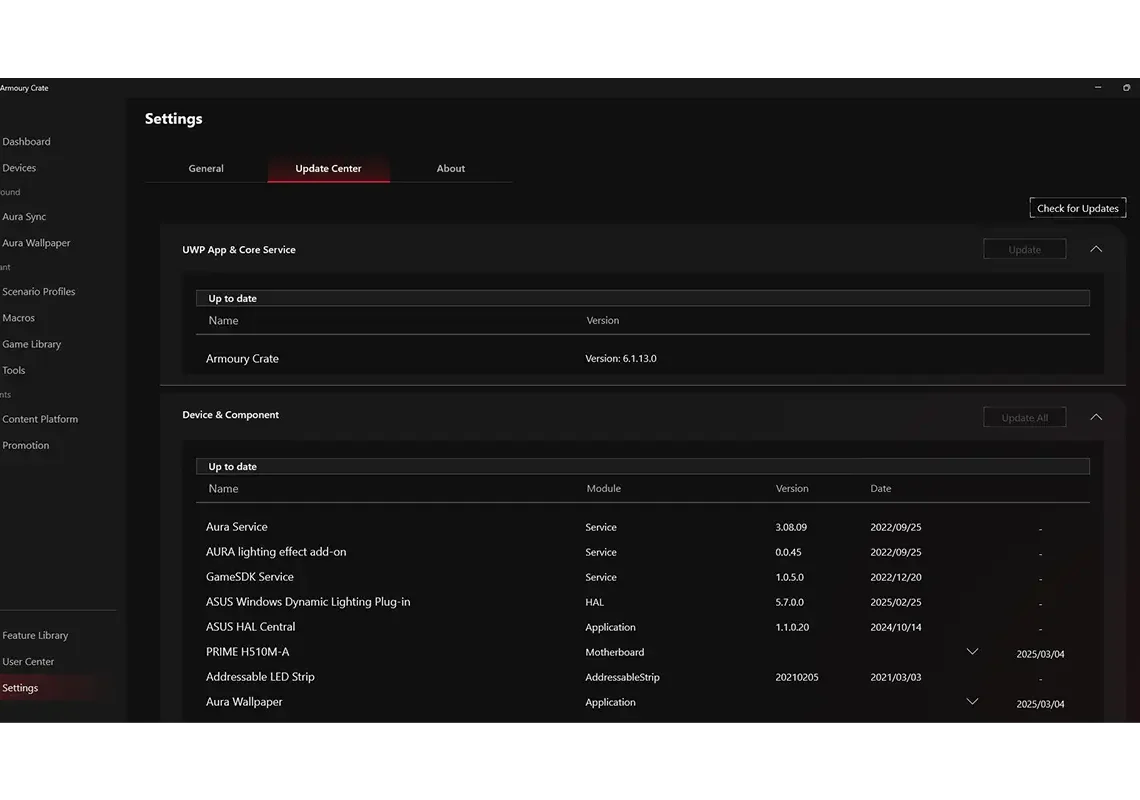Collapse the UWP App & Core Service section
The image size is (1140, 800).
(1096, 249)
